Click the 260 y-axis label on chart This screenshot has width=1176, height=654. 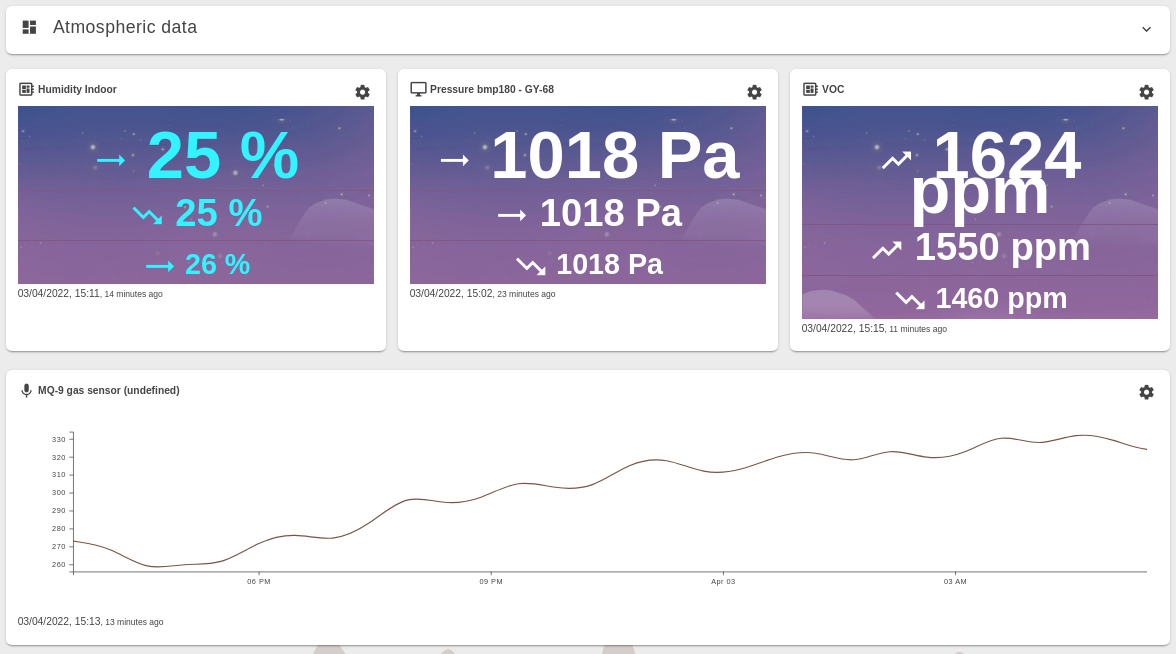(x=58, y=565)
